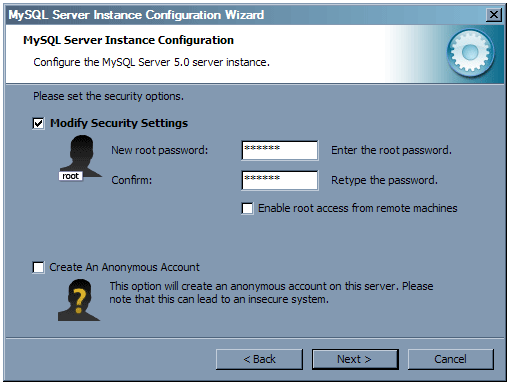
Task: Click the New root password field
Action: [280, 150]
